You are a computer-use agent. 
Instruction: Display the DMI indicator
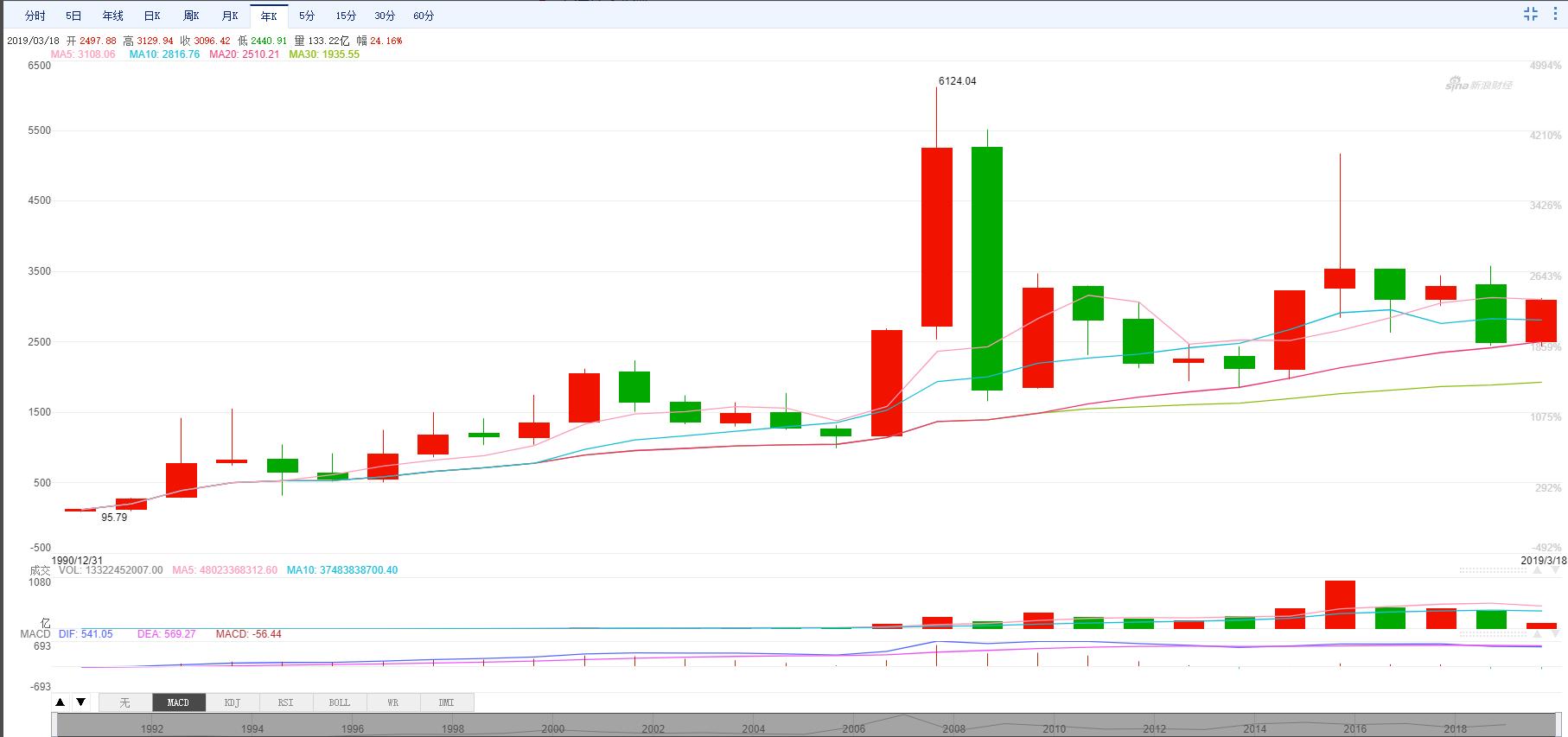(x=447, y=702)
